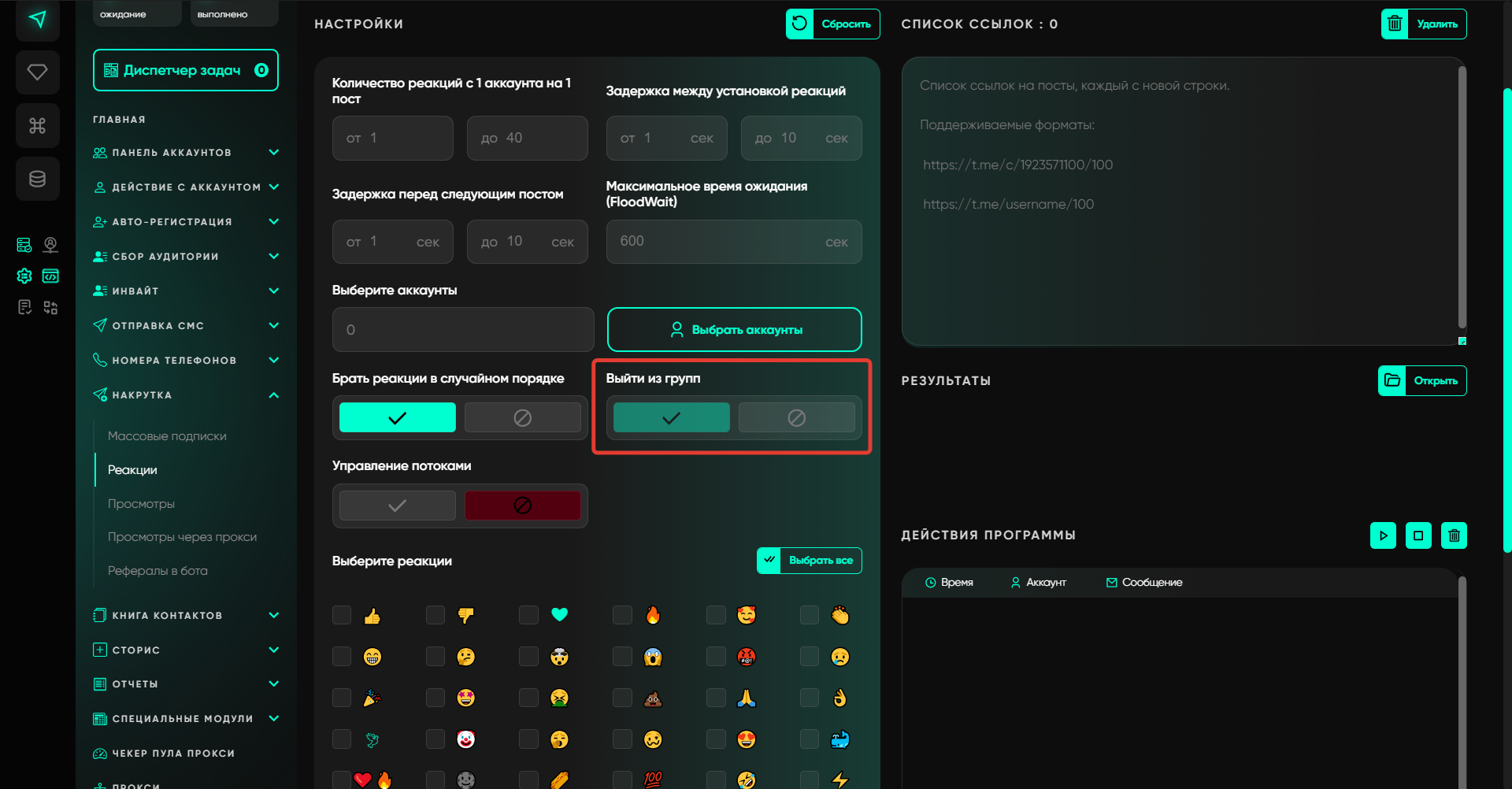This screenshot has width=1512, height=789.
Task: Click the command symbol icon in left rail
Action: click(37, 126)
